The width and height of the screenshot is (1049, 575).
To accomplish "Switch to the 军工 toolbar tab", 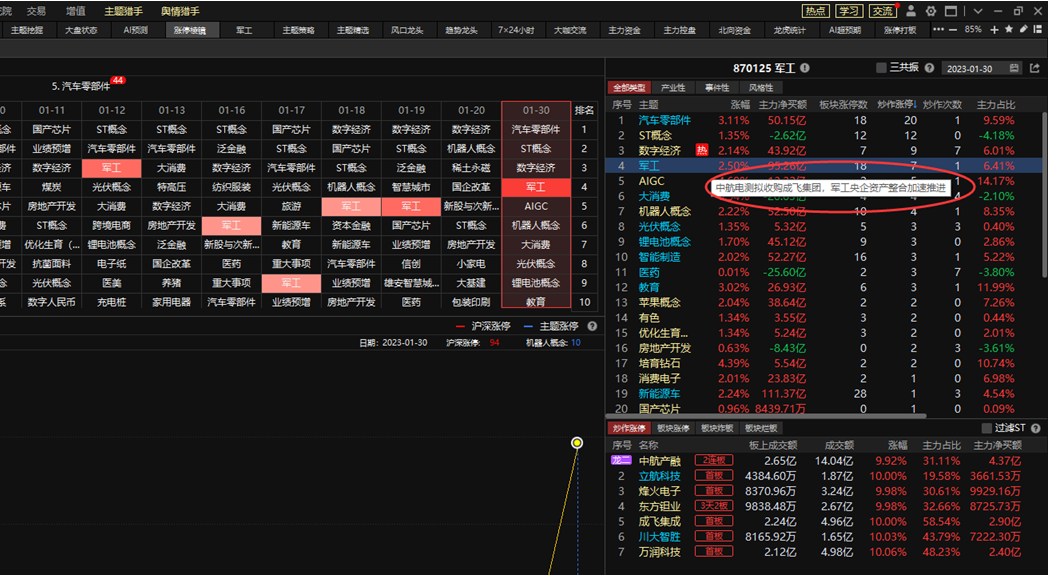I will click(244, 30).
